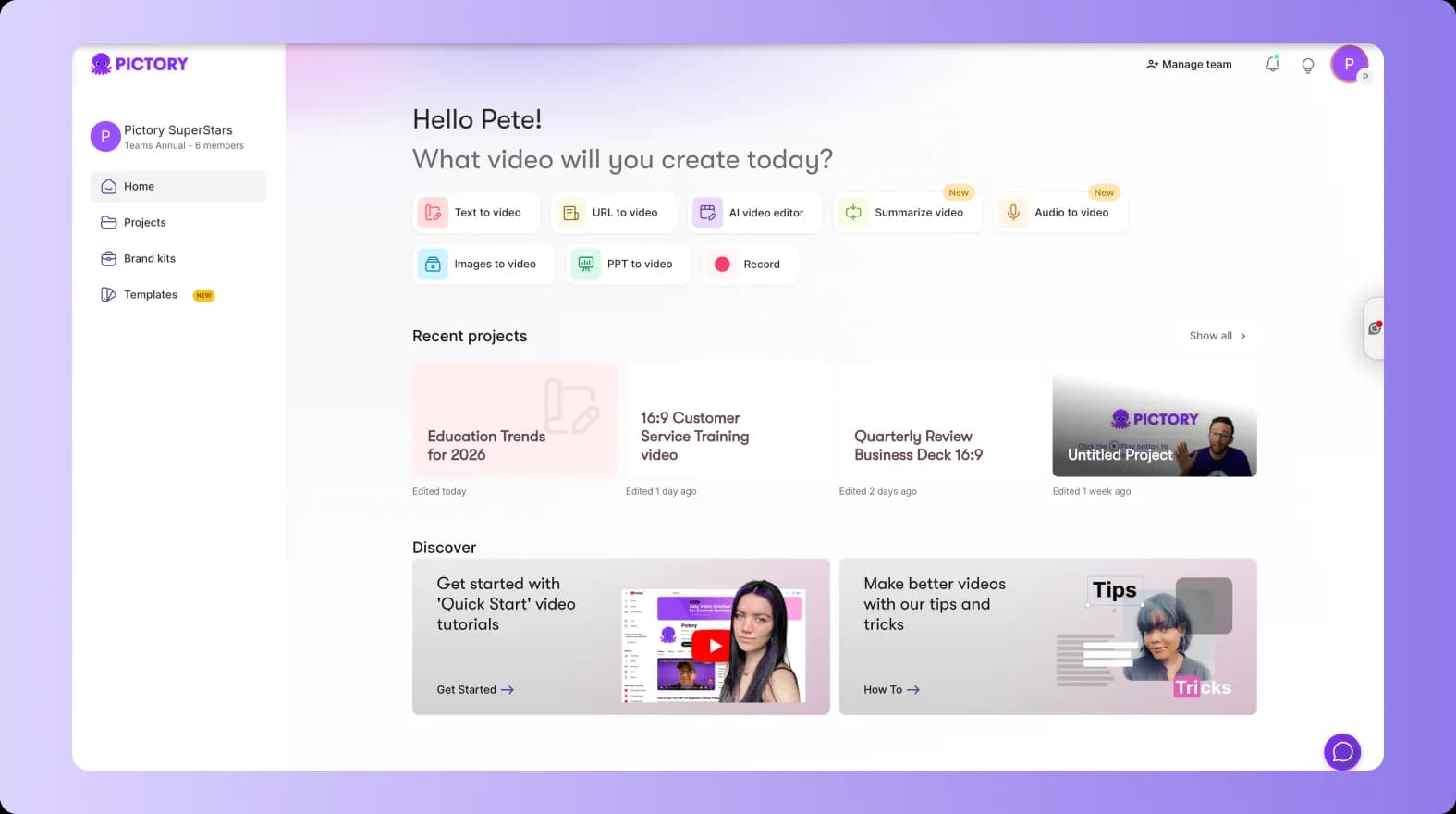Open the profile avatar menu

pos(1349,64)
